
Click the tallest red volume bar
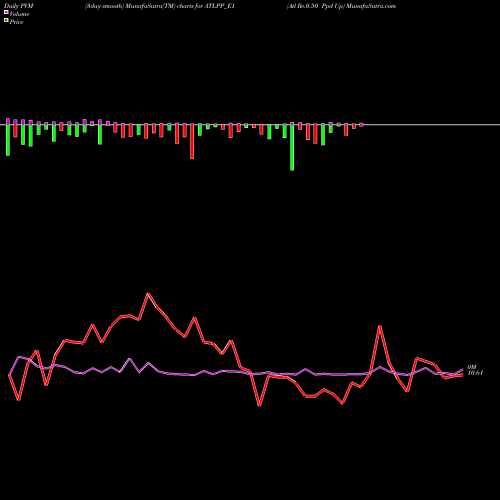coord(192,142)
